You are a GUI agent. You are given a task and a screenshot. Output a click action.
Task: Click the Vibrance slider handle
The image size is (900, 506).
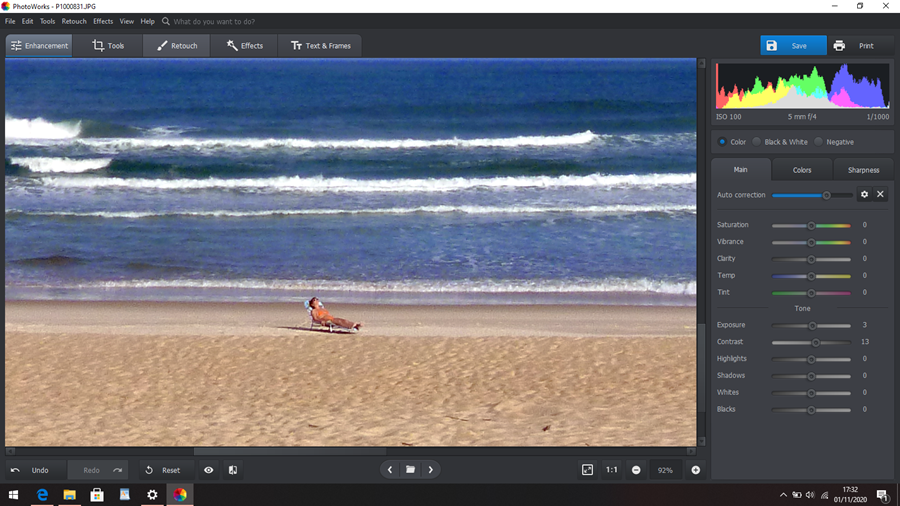pos(811,242)
